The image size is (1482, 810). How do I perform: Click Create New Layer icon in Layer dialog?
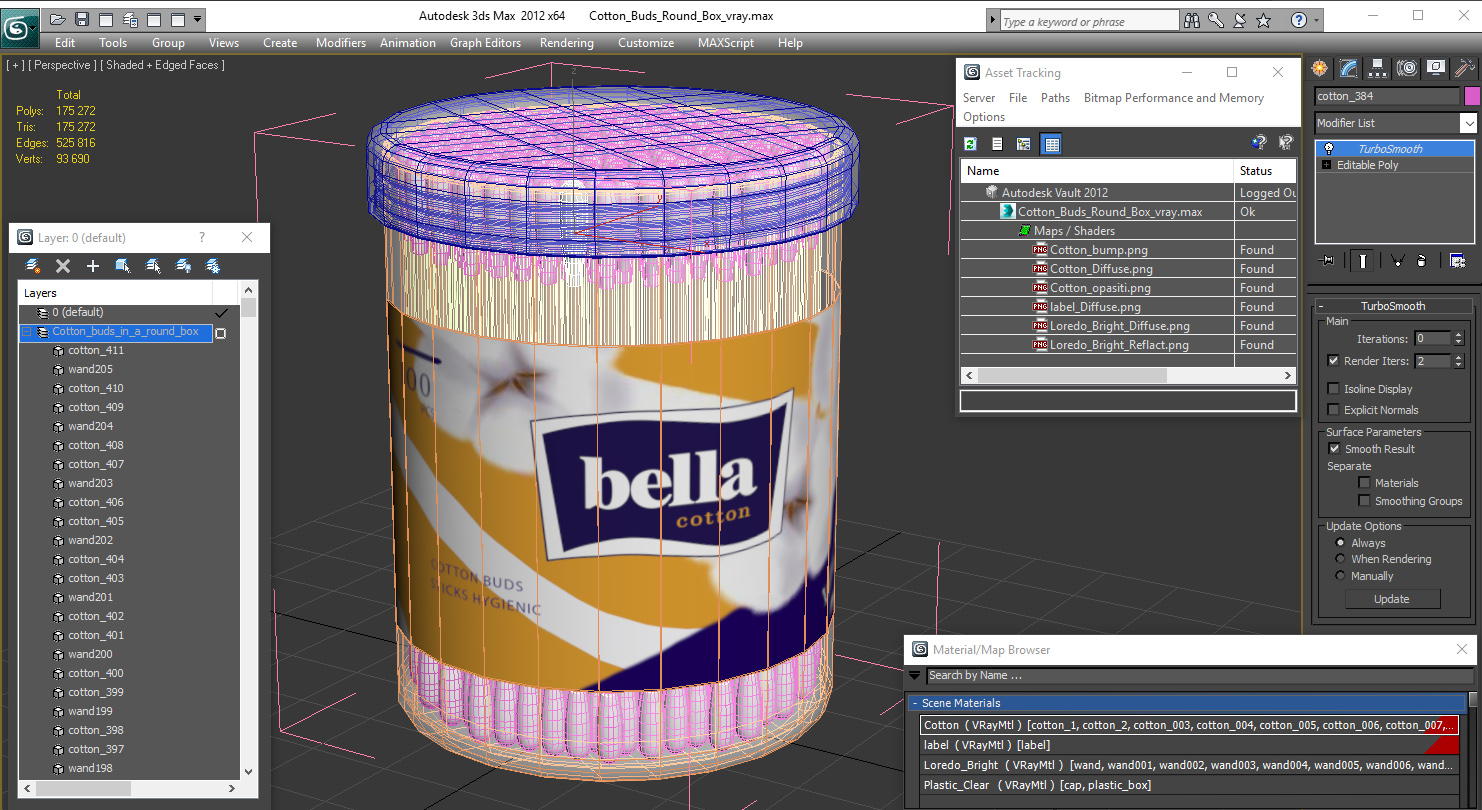33,266
